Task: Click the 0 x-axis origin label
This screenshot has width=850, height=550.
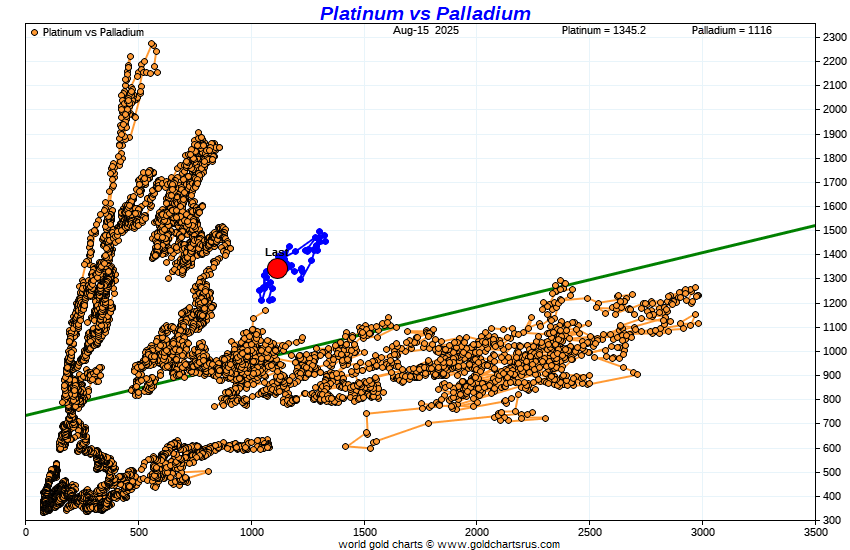Action: (x=26, y=532)
